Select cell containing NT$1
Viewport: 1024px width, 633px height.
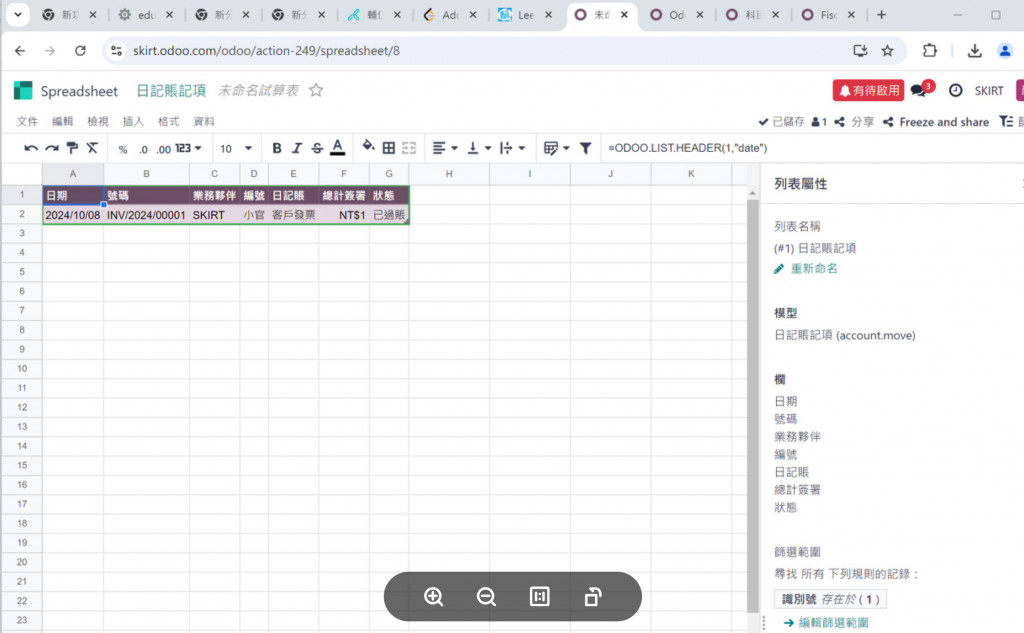pos(344,215)
